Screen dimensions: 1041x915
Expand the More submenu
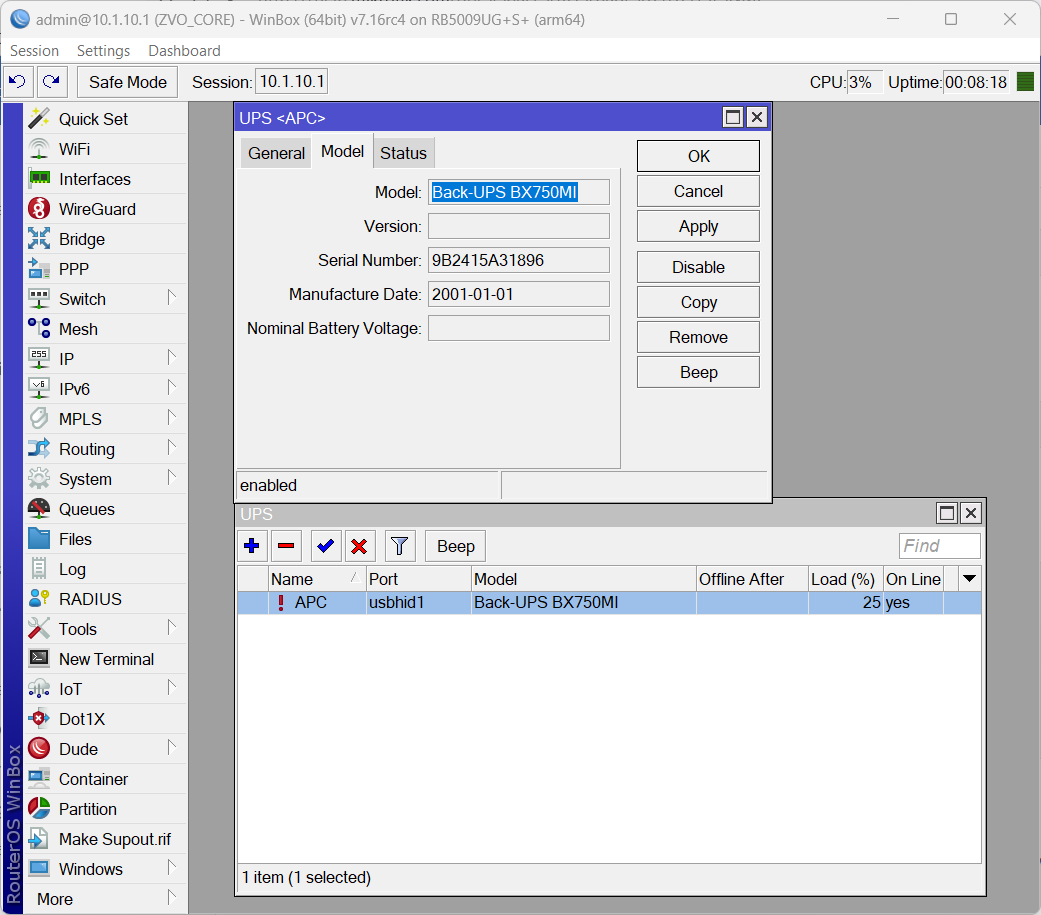(x=171, y=898)
